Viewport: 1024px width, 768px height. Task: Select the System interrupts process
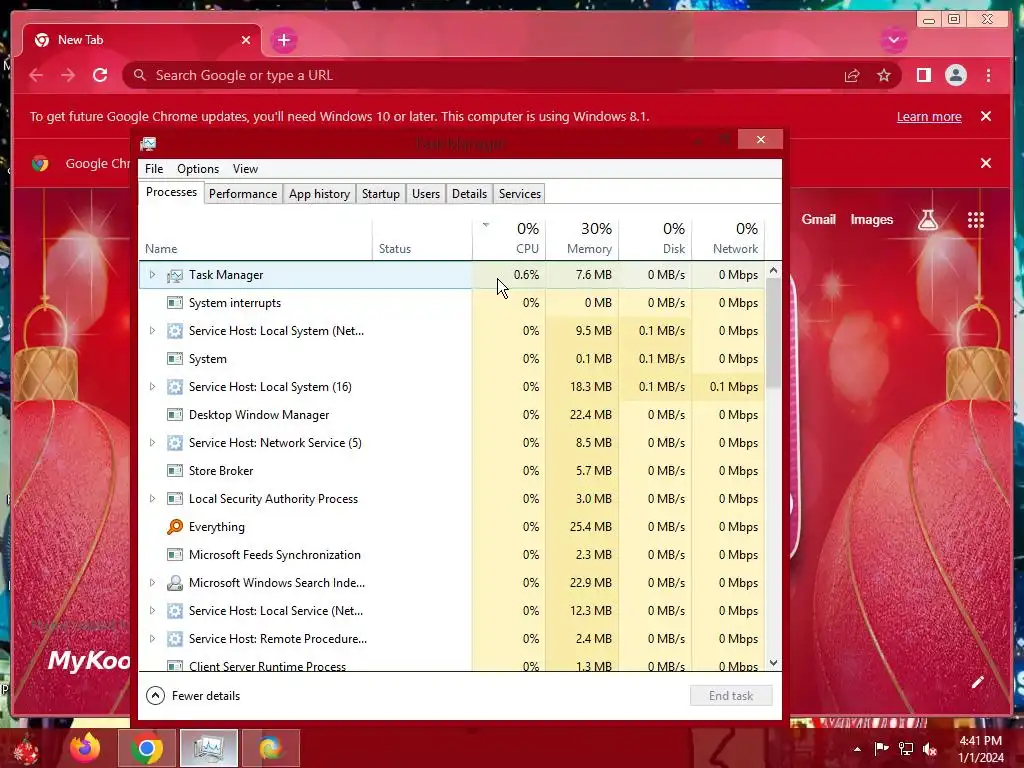tap(452, 303)
